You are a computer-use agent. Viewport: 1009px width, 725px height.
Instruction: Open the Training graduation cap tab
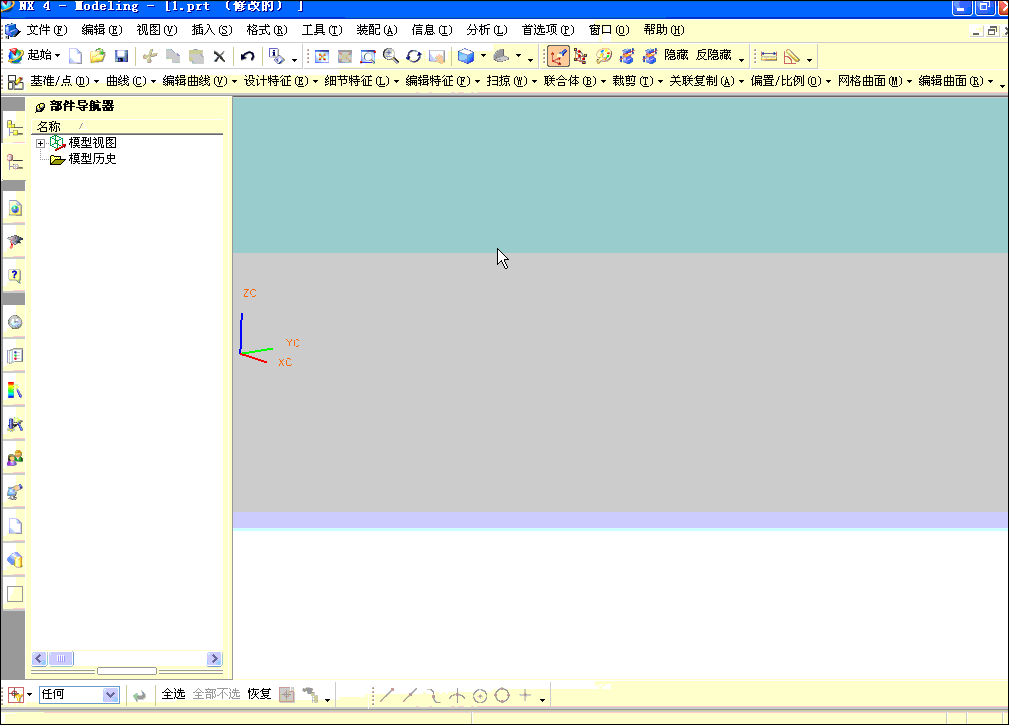pyautogui.click(x=15, y=242)
